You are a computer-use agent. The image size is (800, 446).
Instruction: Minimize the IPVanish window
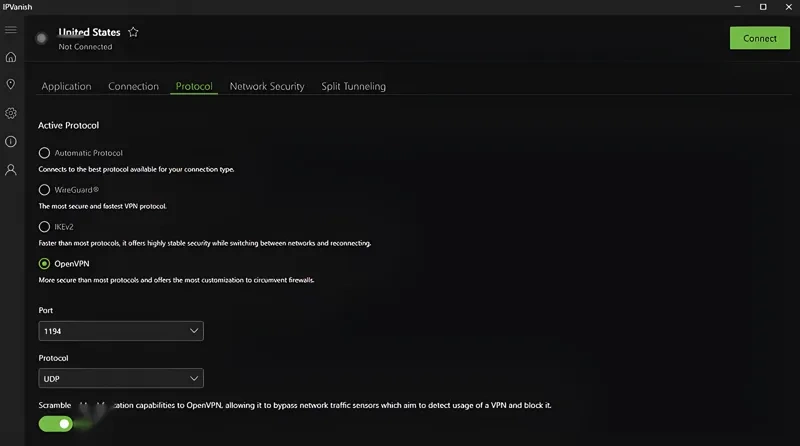(737, 7)
